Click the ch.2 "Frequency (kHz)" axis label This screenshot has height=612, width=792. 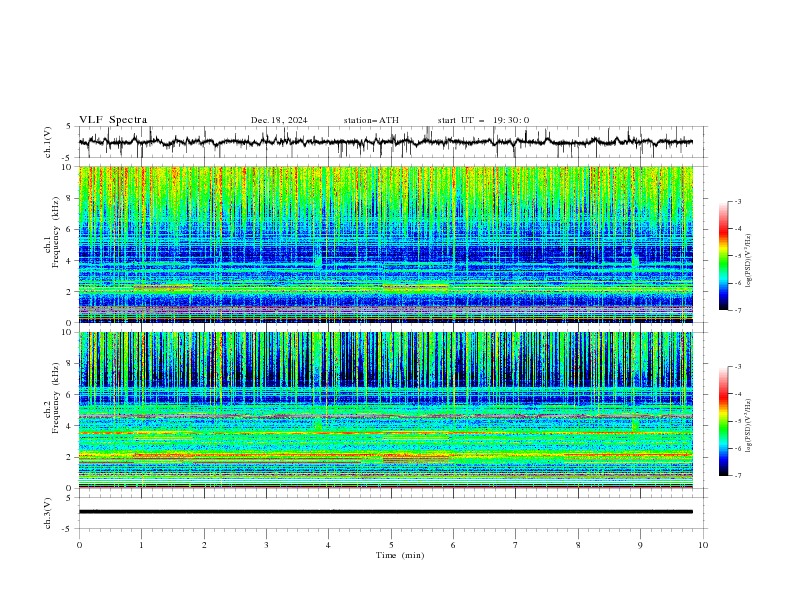(55, 397)
